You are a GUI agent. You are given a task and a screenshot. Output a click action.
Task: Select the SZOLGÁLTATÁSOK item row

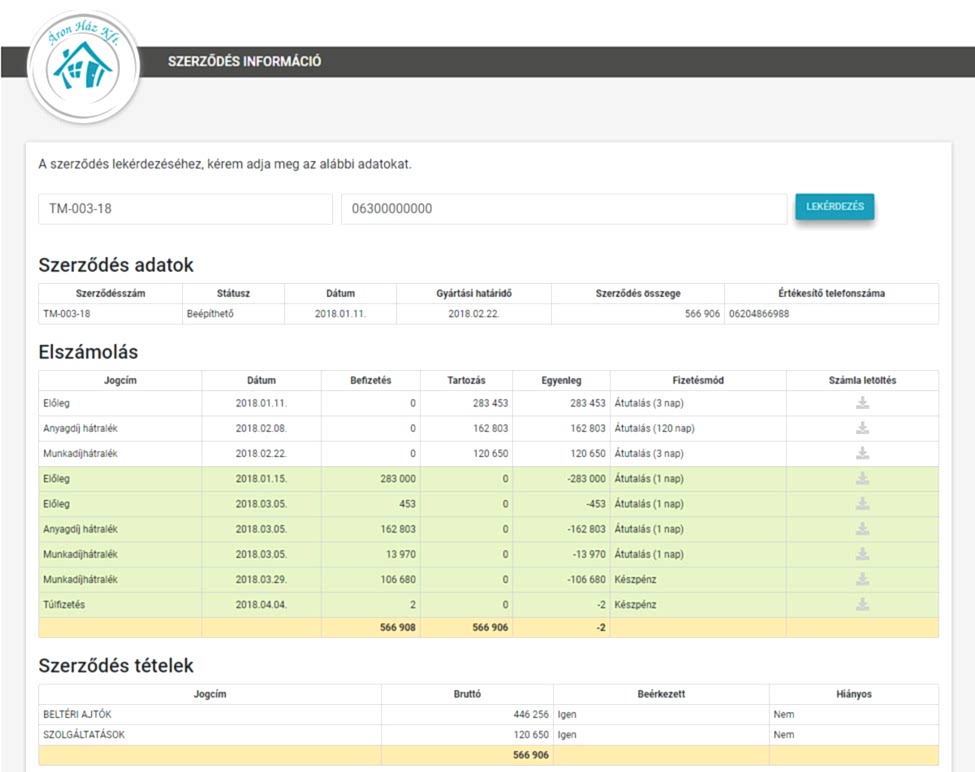point(210,734)
